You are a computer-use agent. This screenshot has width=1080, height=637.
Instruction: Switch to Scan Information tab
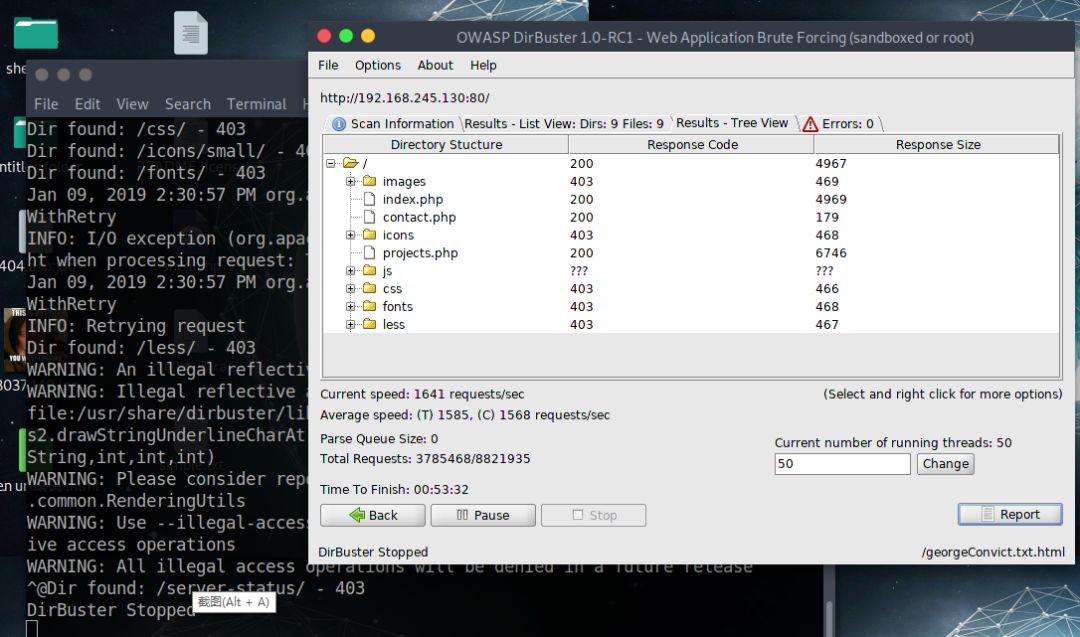[x=393, y=124]
